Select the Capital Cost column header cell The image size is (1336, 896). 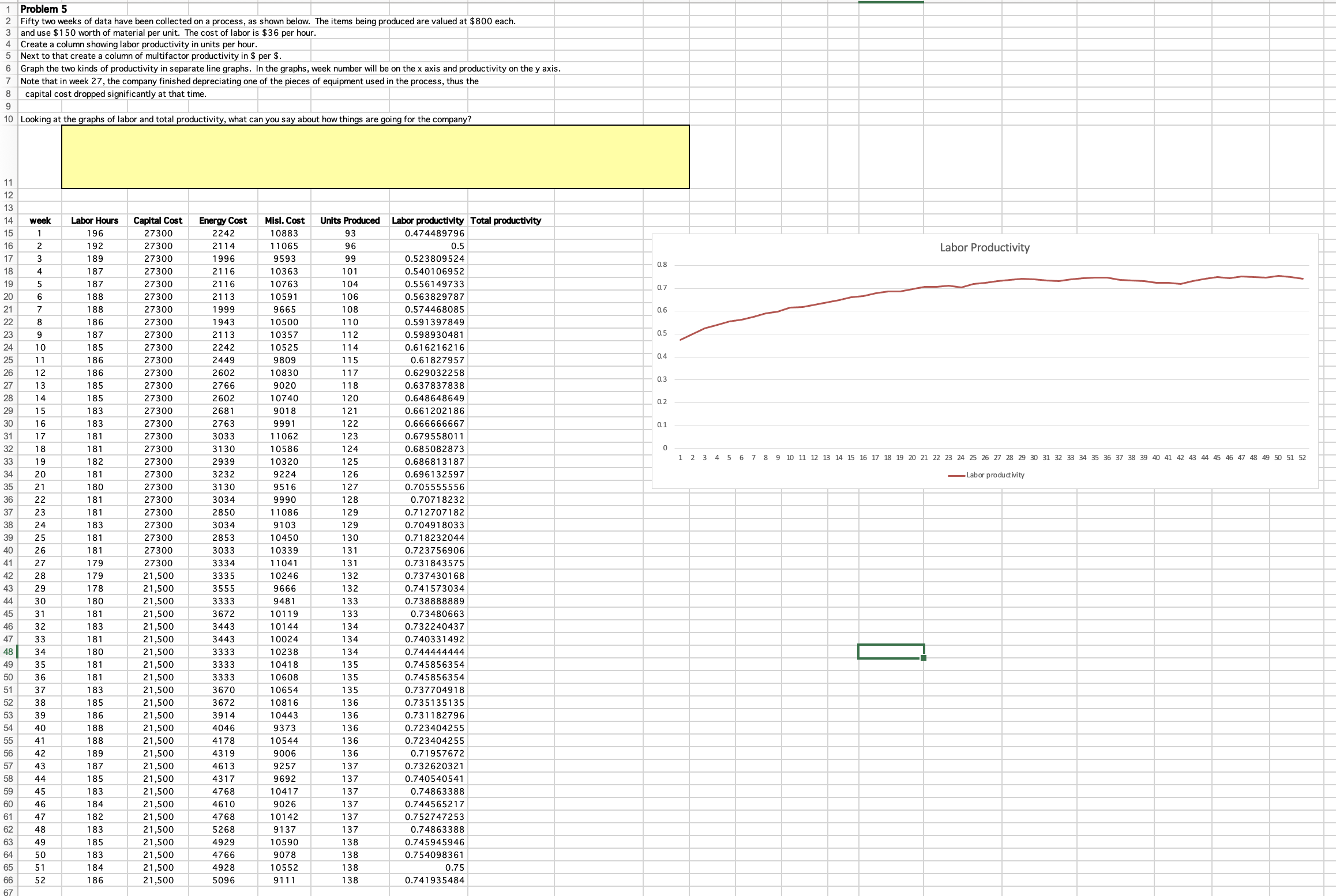click(x=157, y=220)
